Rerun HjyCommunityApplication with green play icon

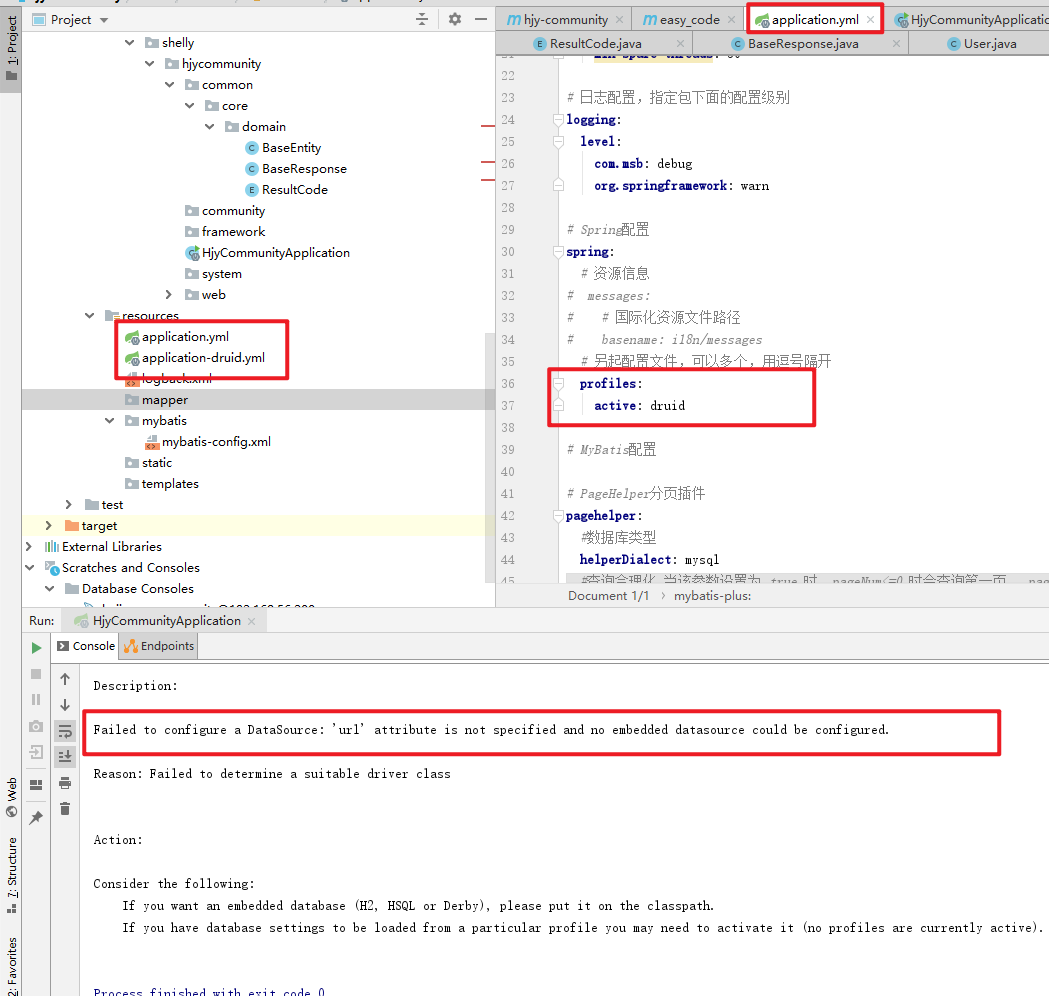36,648
